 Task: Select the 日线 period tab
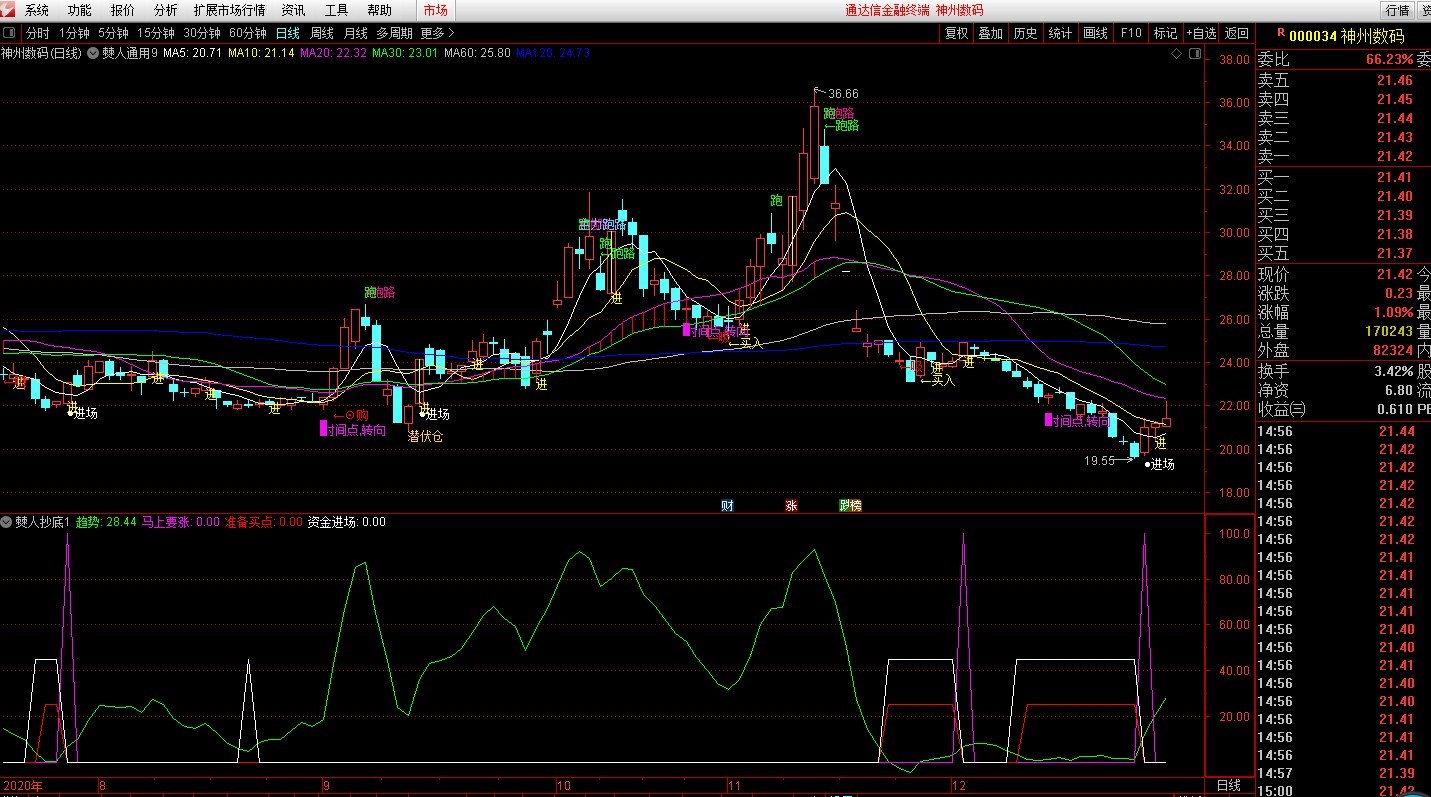tap(287, 33)
